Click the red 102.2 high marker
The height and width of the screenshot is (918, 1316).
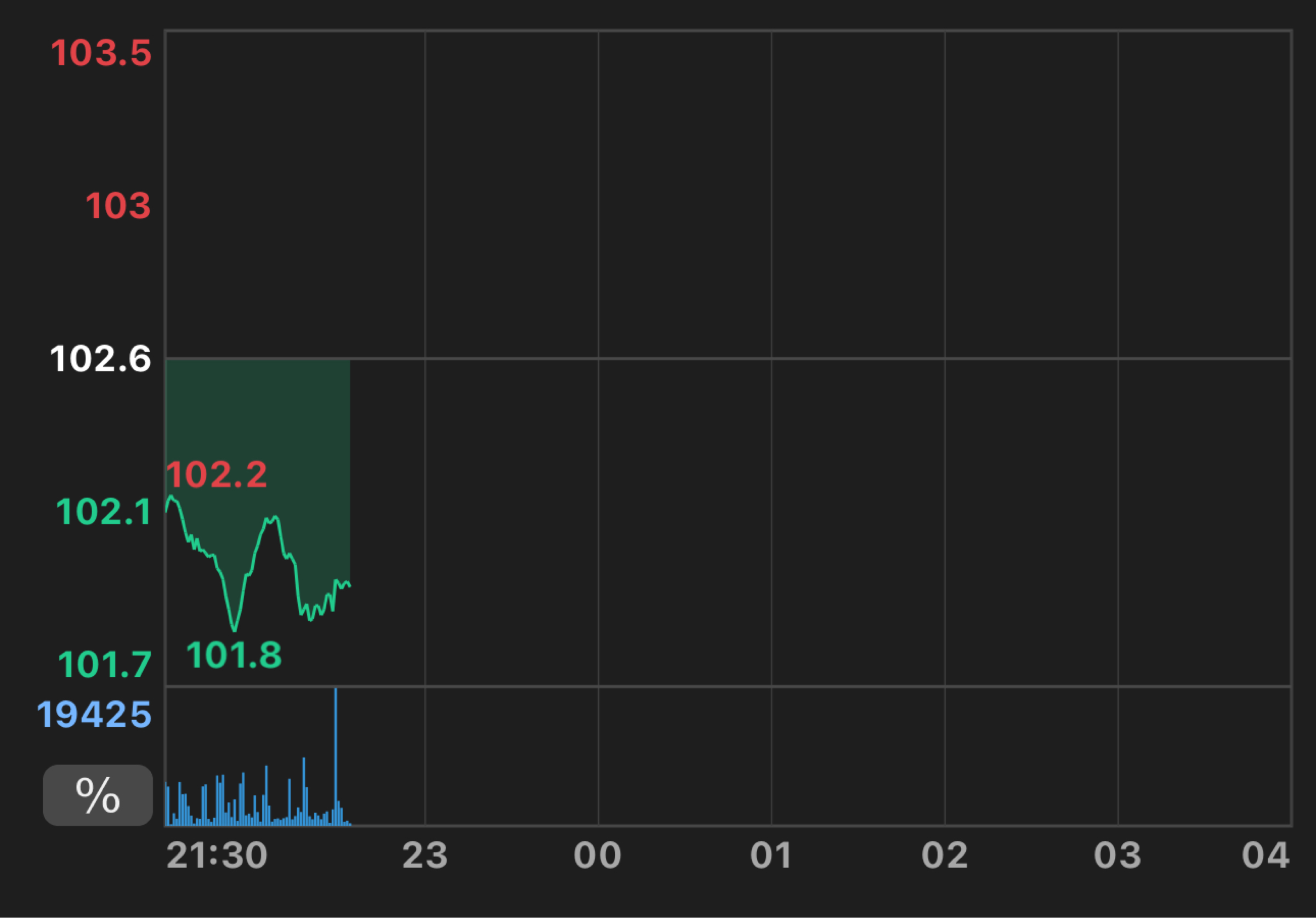point(217,475)
